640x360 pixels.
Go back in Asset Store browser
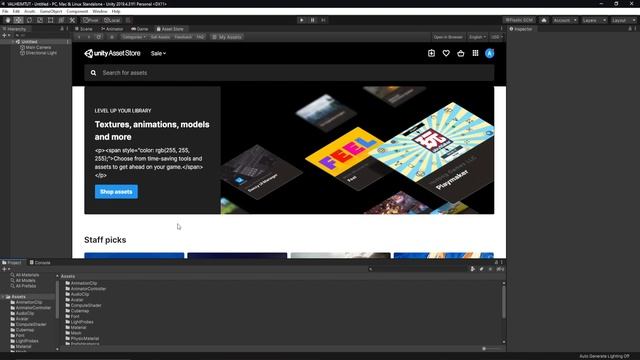[79, 37]
